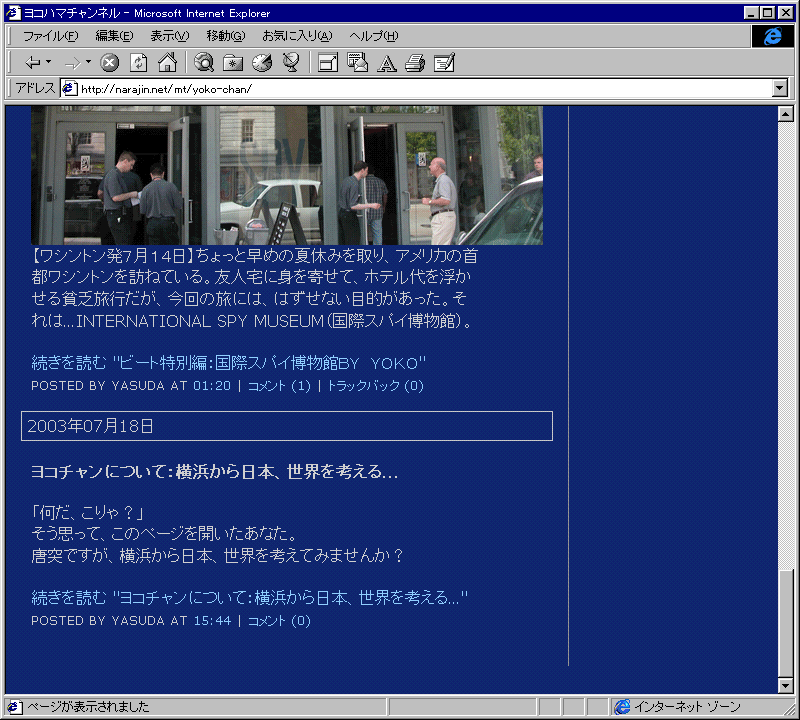
Task: Open the Search toolbar icon
Action: (x=204, y=63)
